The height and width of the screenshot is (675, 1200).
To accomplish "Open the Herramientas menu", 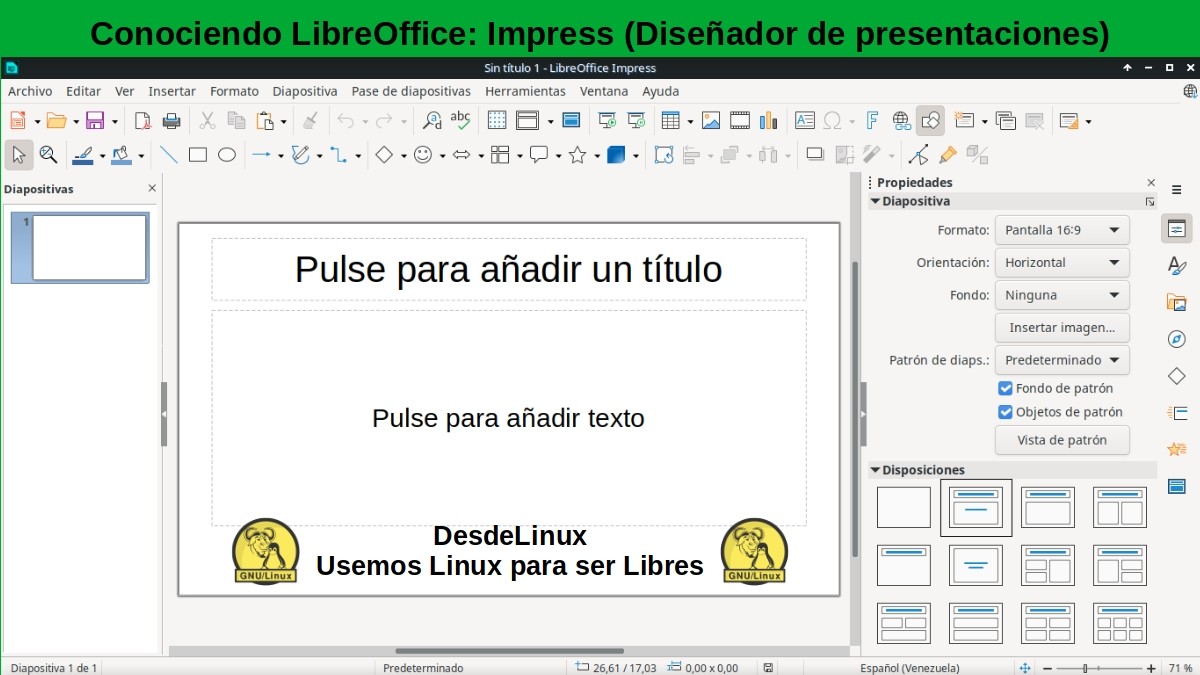I will coord(526,91).
